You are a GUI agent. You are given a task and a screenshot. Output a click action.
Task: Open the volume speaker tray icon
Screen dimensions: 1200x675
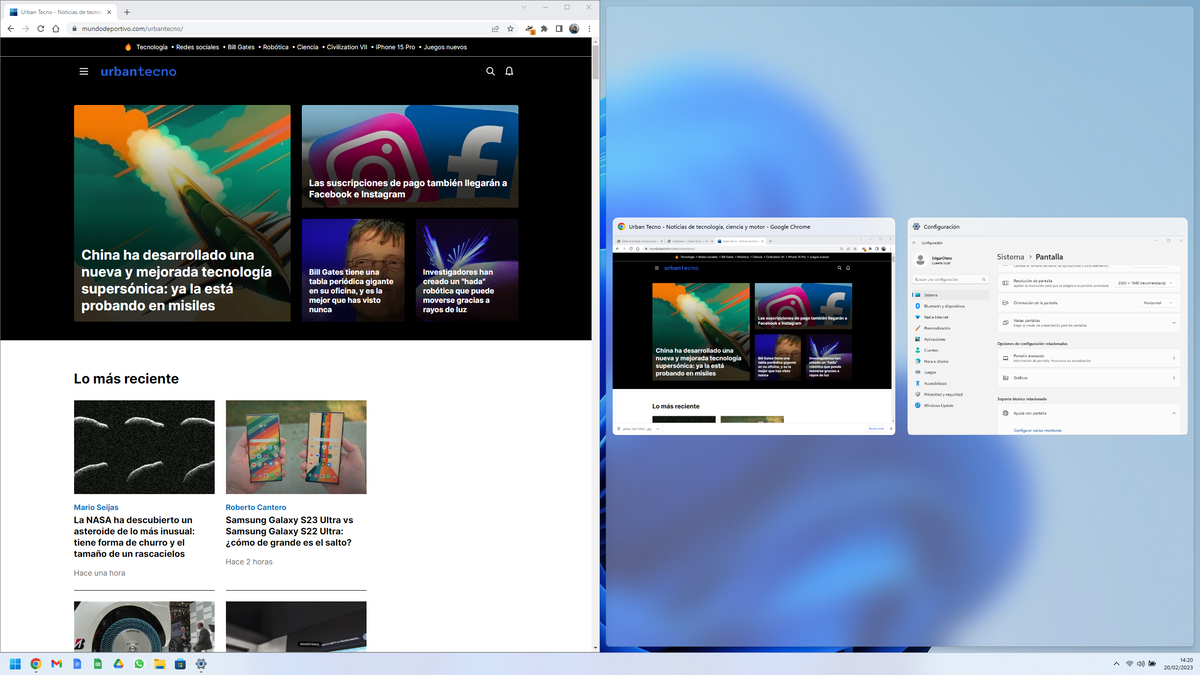click(x=1142, y=664)
